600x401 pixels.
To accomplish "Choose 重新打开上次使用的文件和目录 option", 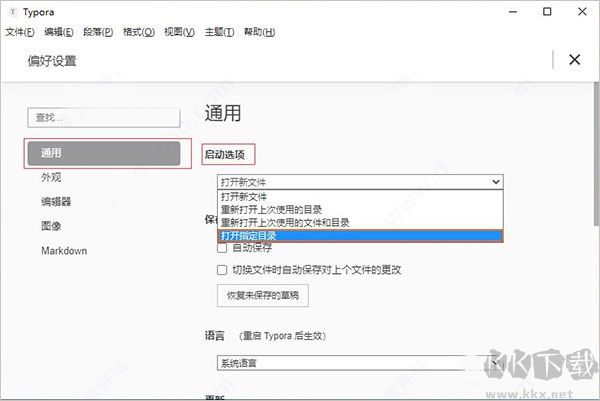I will (x=360, y=223).
